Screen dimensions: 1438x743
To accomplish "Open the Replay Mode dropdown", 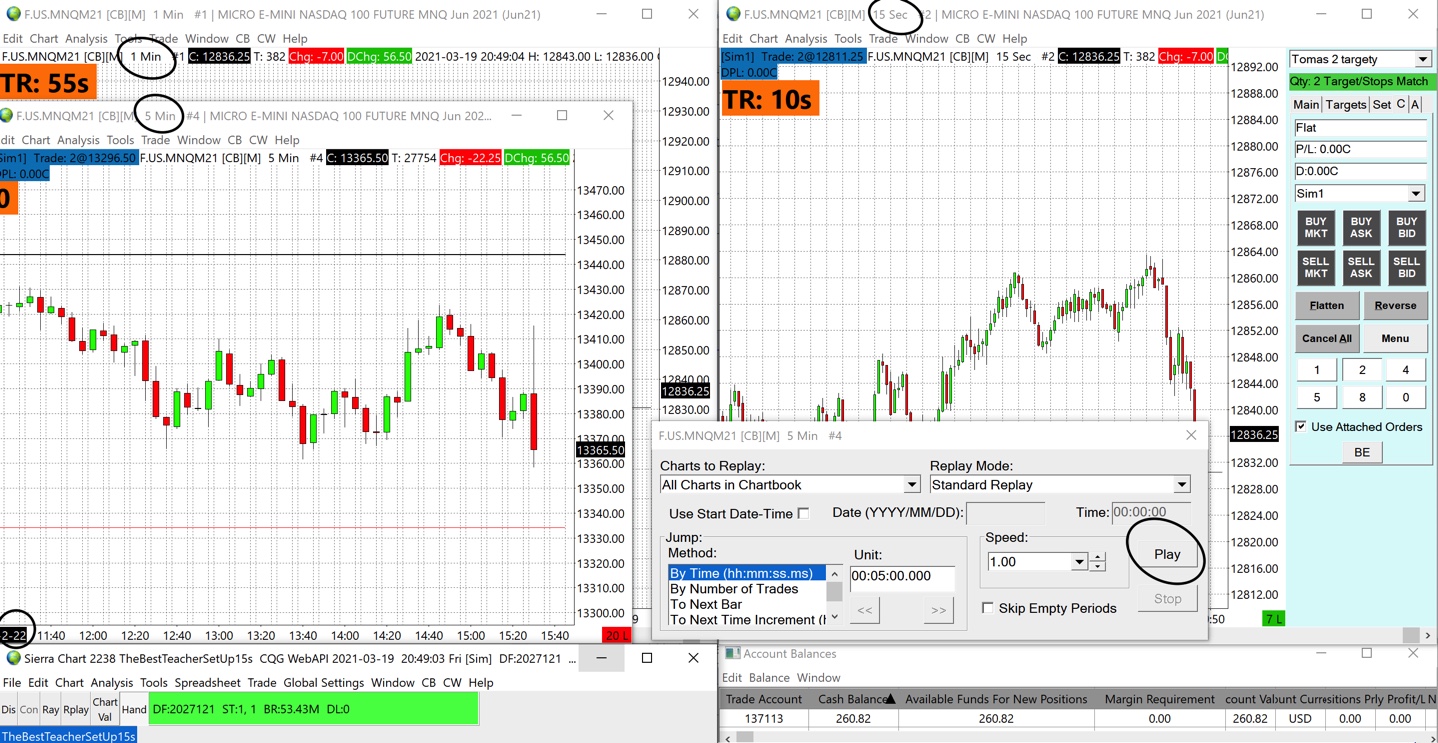I will (x=1181, y=485).
